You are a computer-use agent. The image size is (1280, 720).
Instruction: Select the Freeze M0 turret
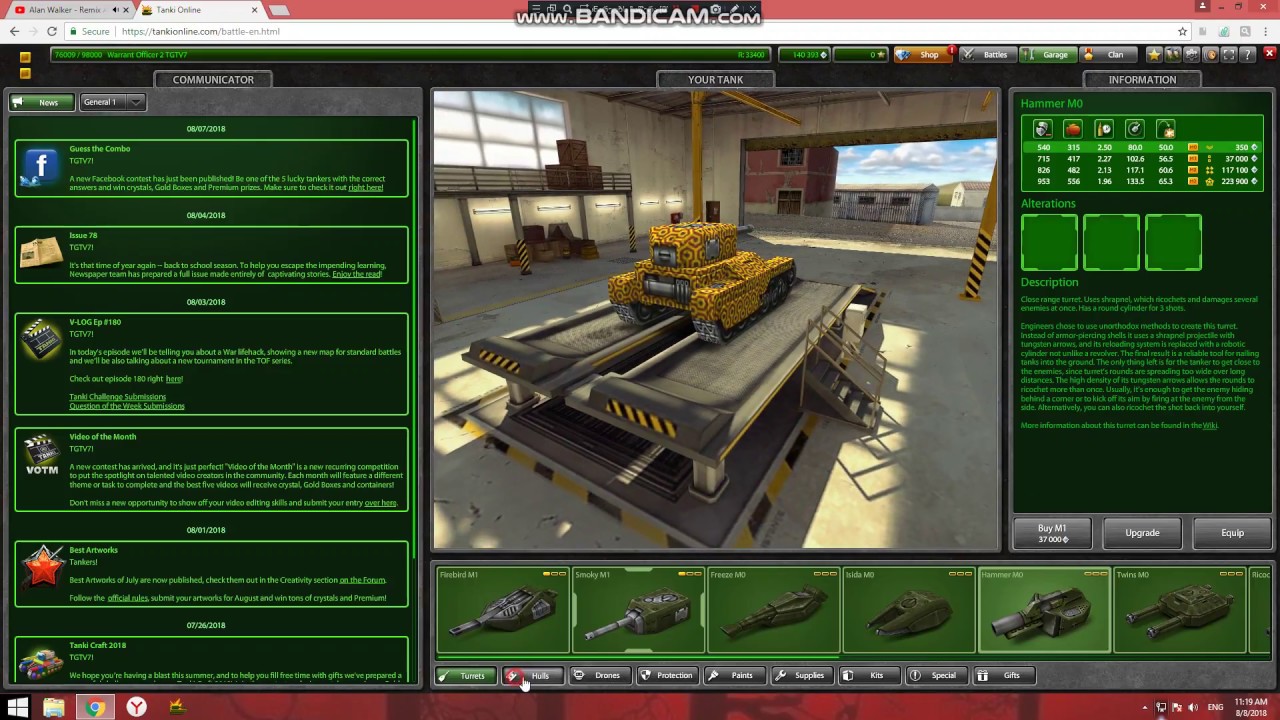pyautogui.click(x=773, y=610)
